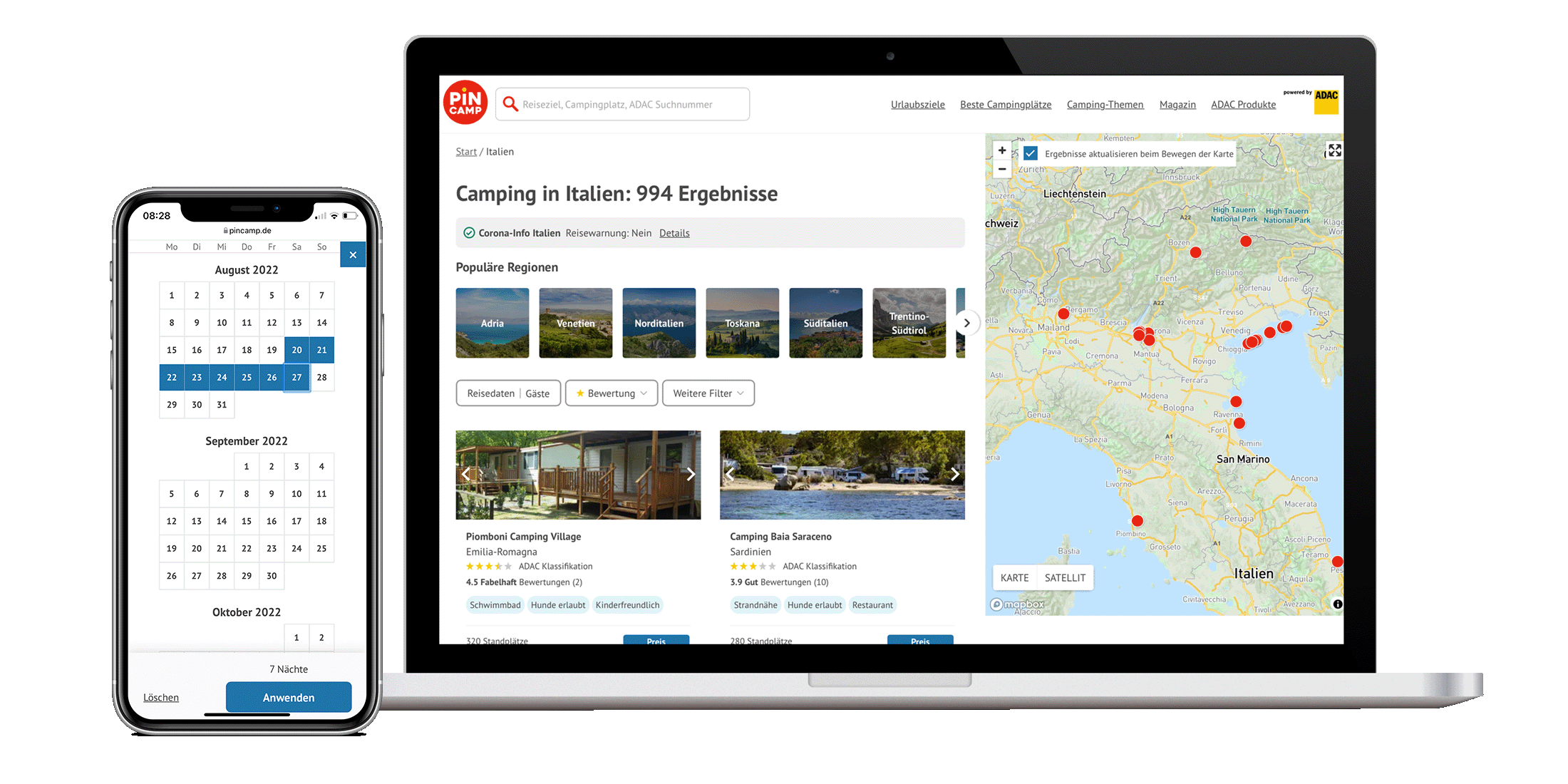Tap Löschen on the phone
Viewport: 1568px width, 784px height.
(161, 698)
